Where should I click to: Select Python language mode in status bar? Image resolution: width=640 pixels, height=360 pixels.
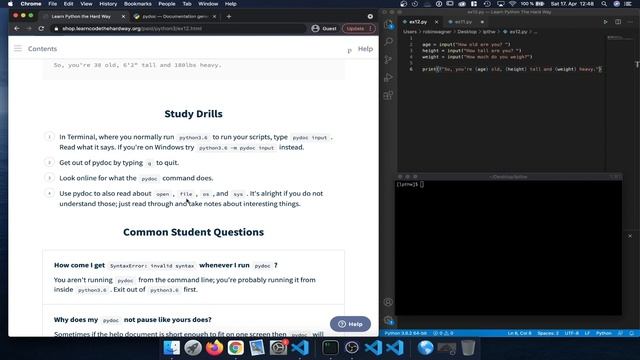(x=603, y=333)
